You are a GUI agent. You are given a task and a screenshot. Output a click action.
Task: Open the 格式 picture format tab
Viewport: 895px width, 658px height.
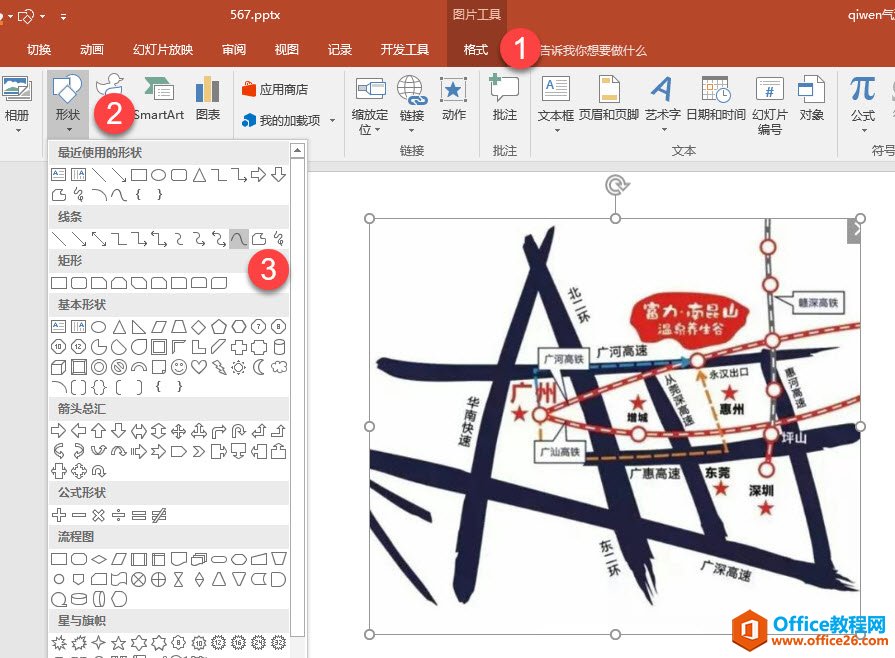475,50
